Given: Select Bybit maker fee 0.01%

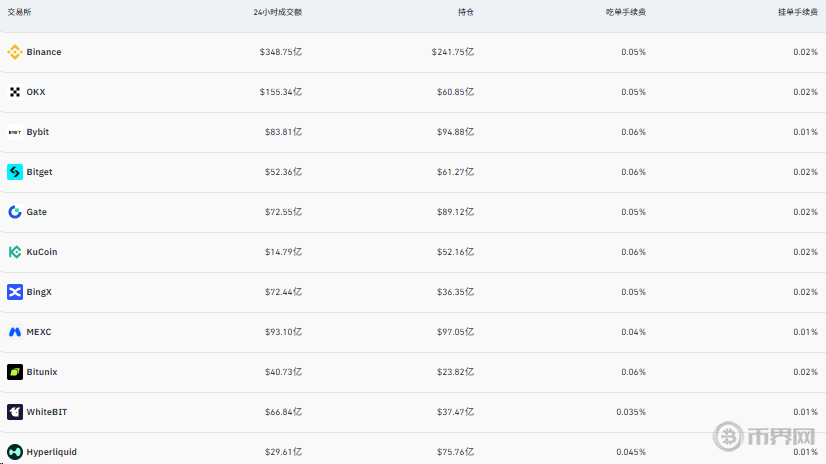Looking at the screenshot, I should tap(805, 132).
